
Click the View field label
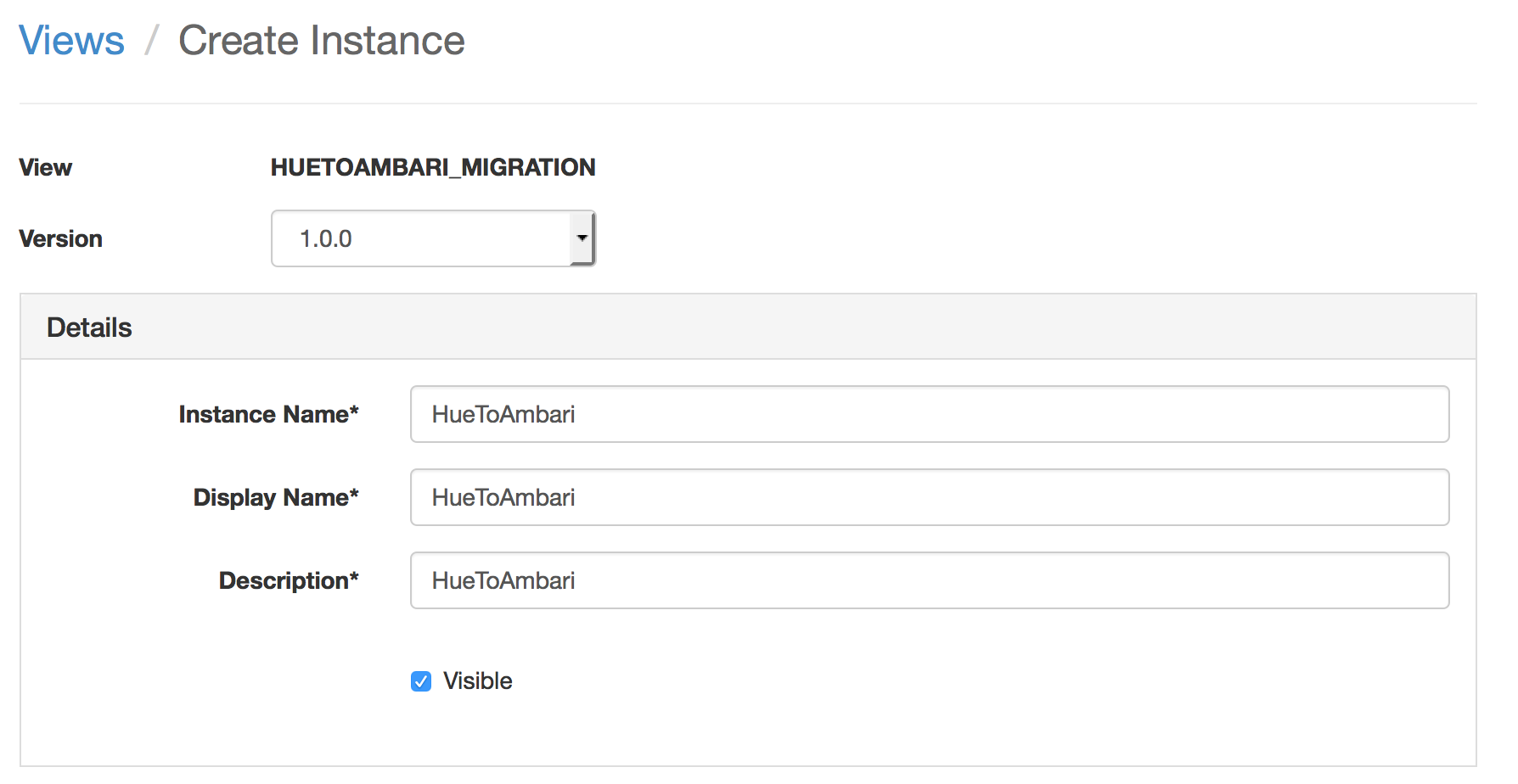coord(44,167)
